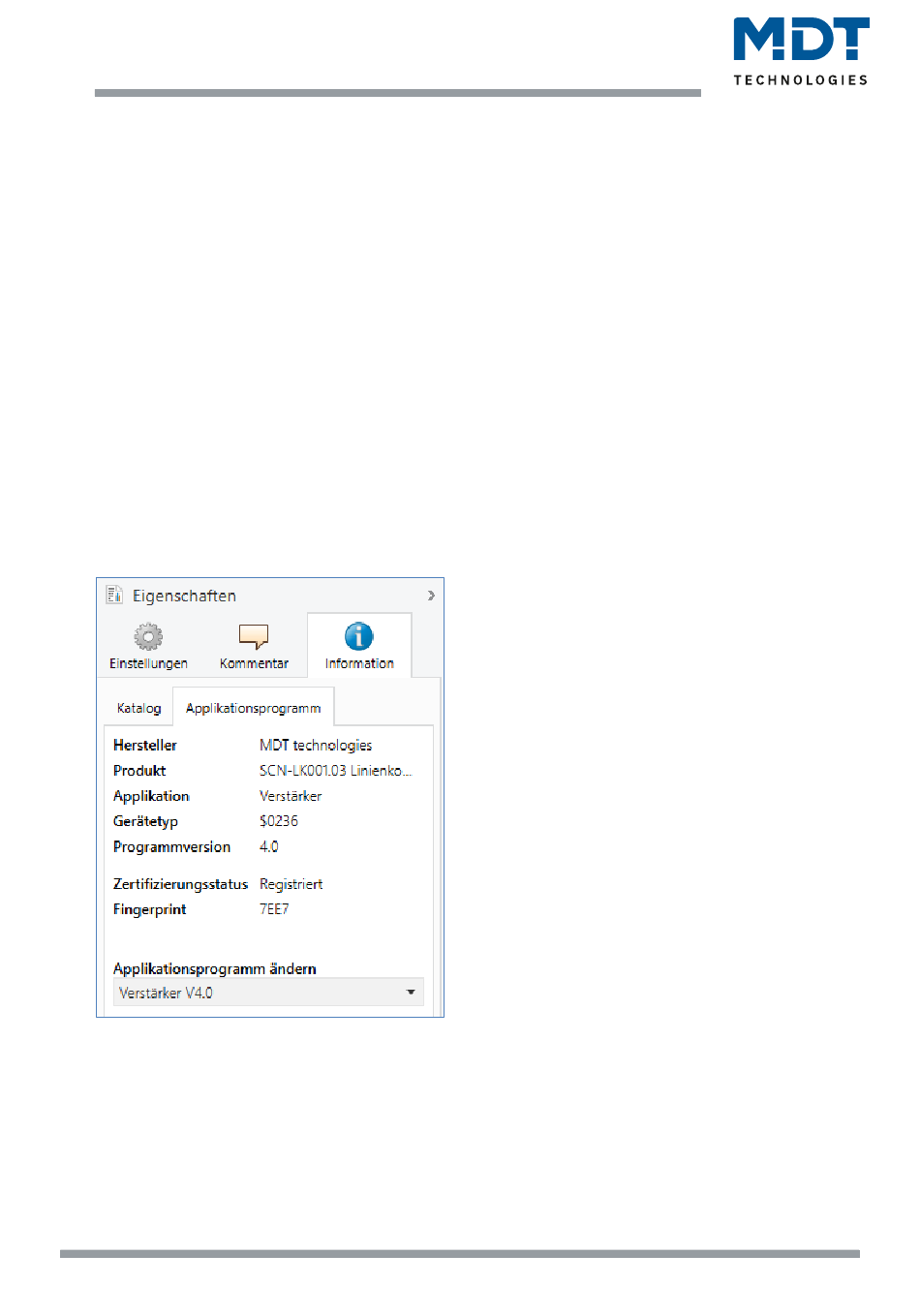The image size is (920, 1316).
Task: Click the "Applikationsprogramm ändern" label
Action: [x=215, y=968]
